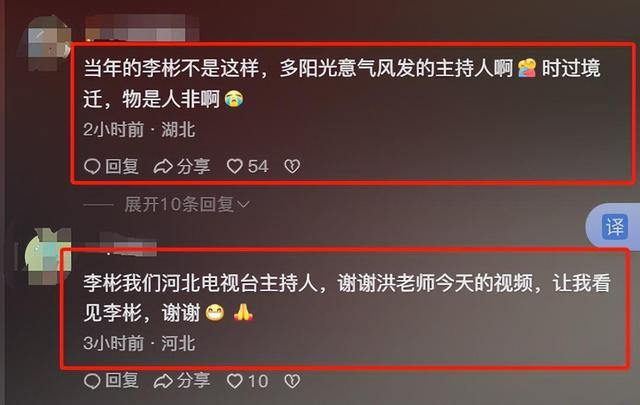This screenshot has width=640, height=405.
Task: Share the Hebei comment
Action: pyautogui.click(x=182, y=381)
